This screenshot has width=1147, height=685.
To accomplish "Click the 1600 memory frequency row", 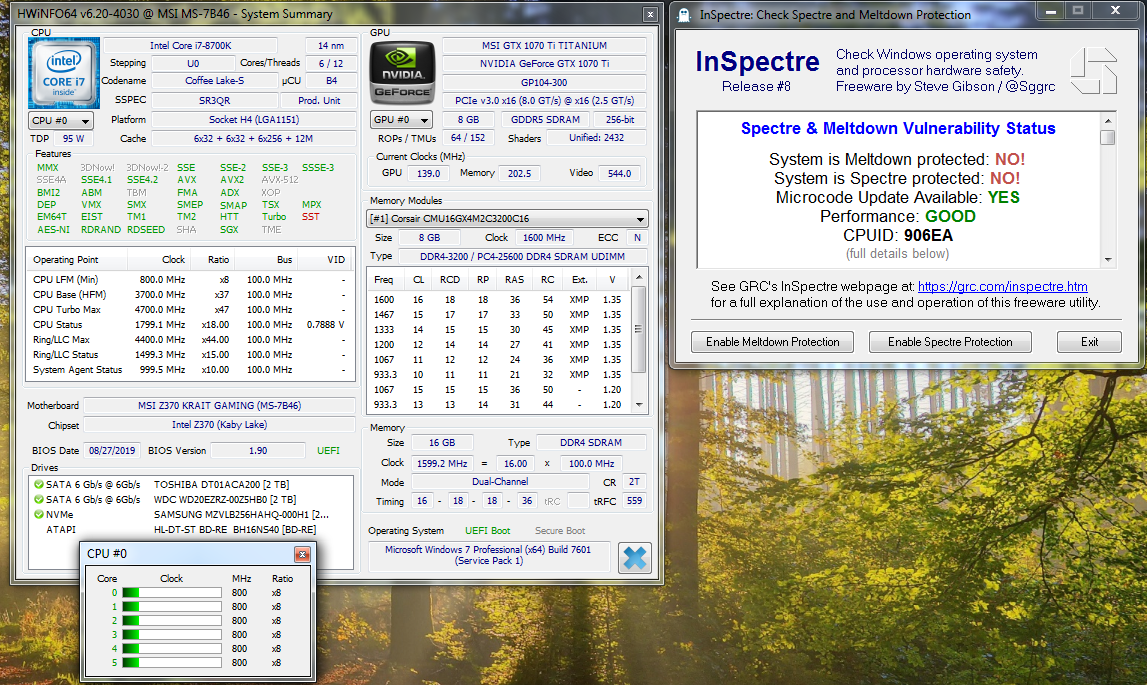I will [x=499, y=299].
